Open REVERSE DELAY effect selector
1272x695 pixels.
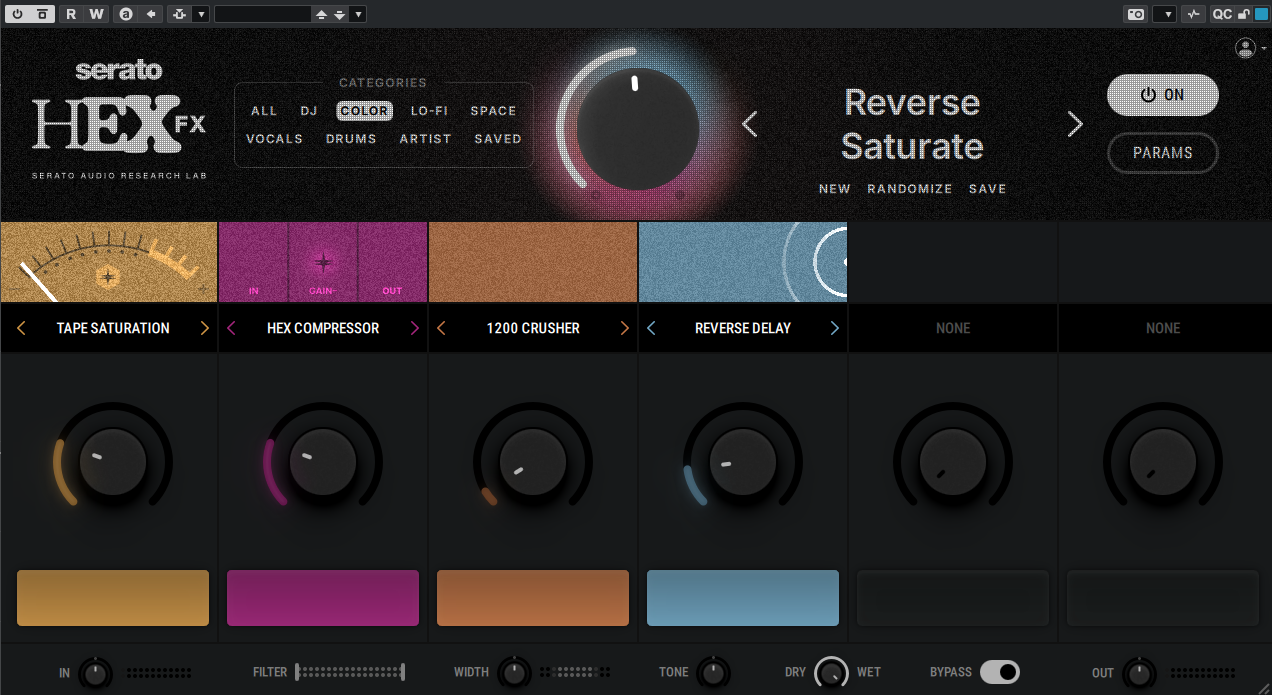(x=743, y=328)
